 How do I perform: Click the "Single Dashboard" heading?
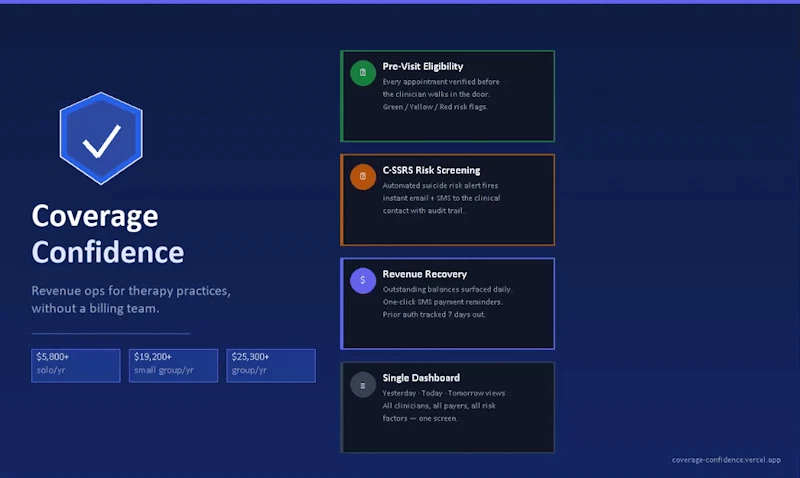(421, 378)
